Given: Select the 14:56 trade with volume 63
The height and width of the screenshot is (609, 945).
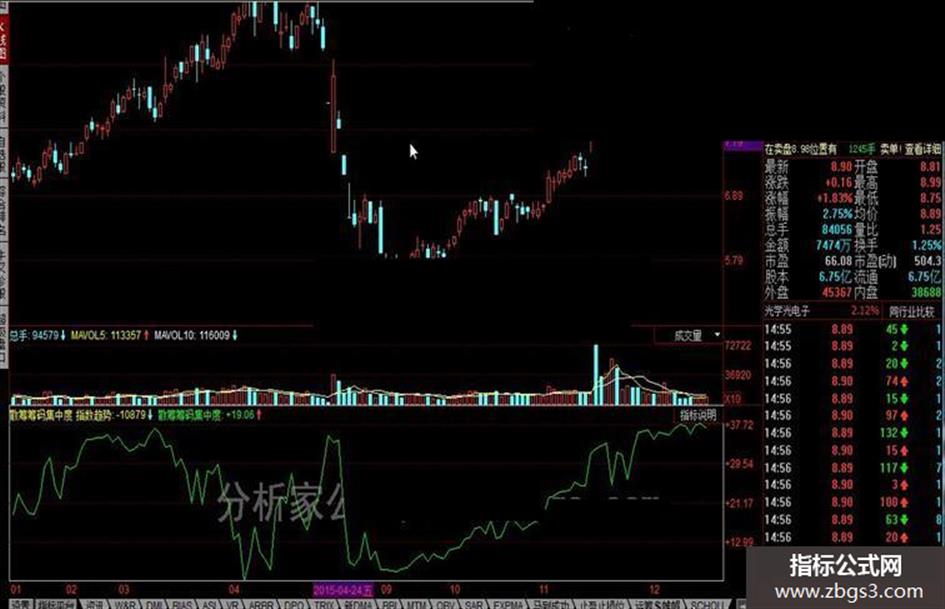Looking at the screenshot, I should tap(853, 520).
